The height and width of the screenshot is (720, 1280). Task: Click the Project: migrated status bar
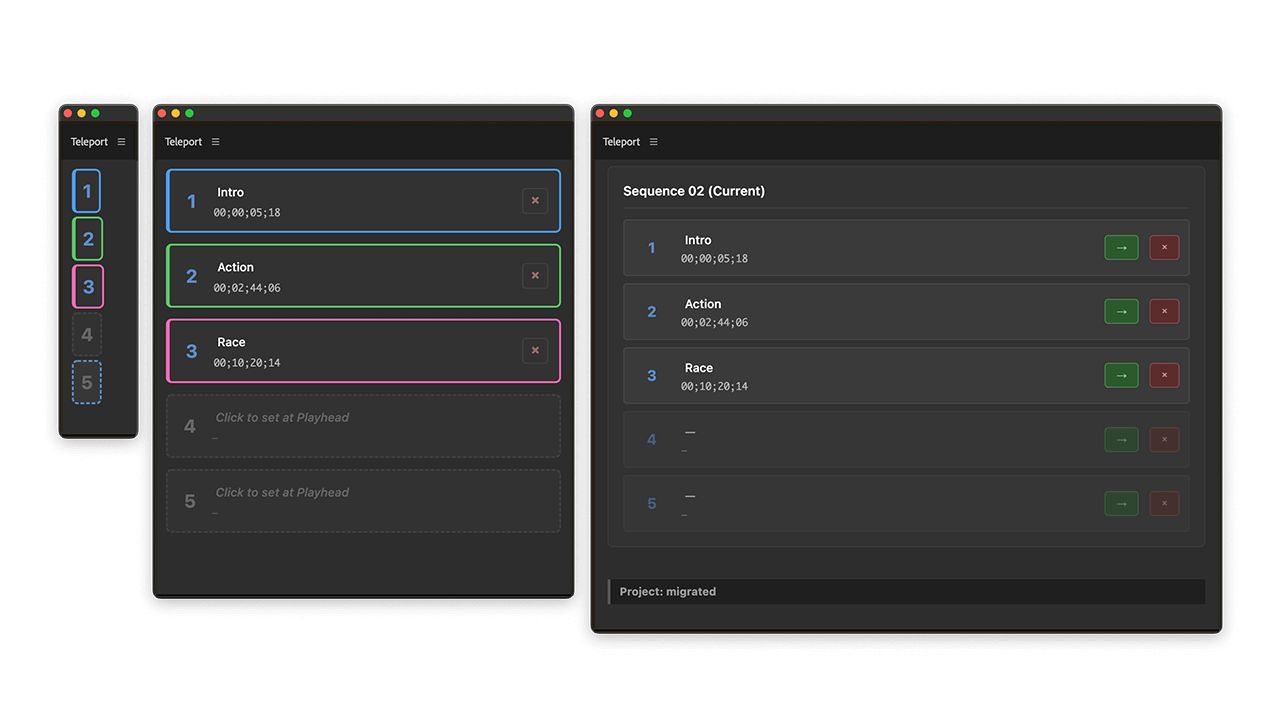tap(906, 592)
